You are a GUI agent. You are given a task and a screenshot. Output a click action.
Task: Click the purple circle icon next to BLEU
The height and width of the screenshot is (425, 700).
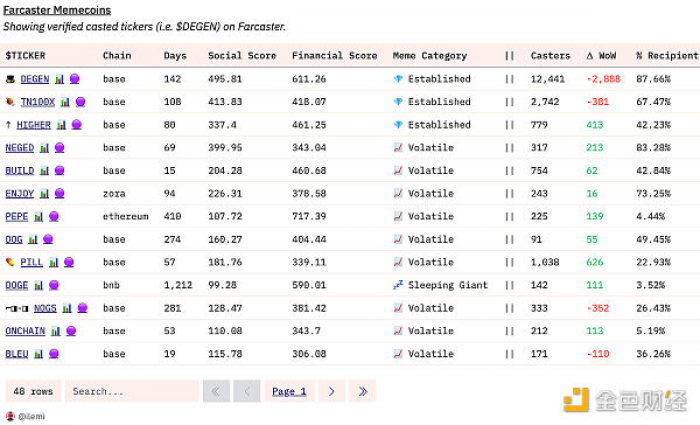click(54, 354)
